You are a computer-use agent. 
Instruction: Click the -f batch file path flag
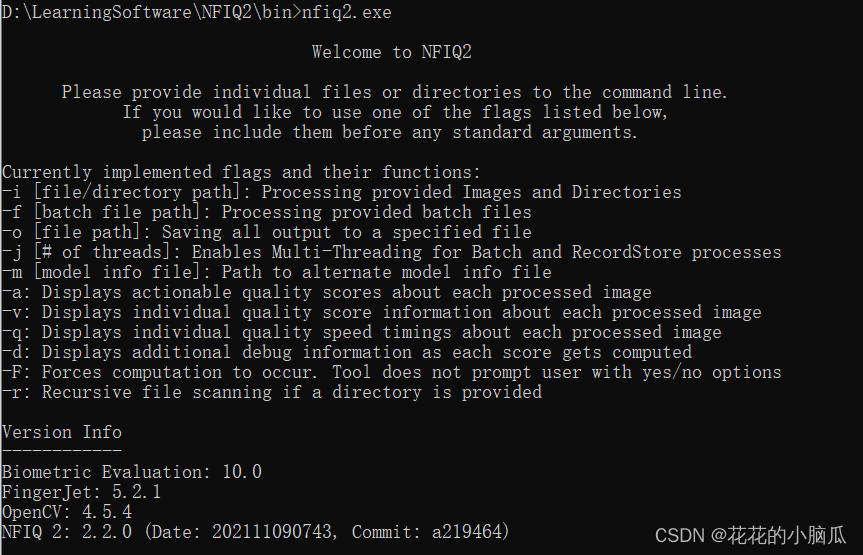point(267,212)
